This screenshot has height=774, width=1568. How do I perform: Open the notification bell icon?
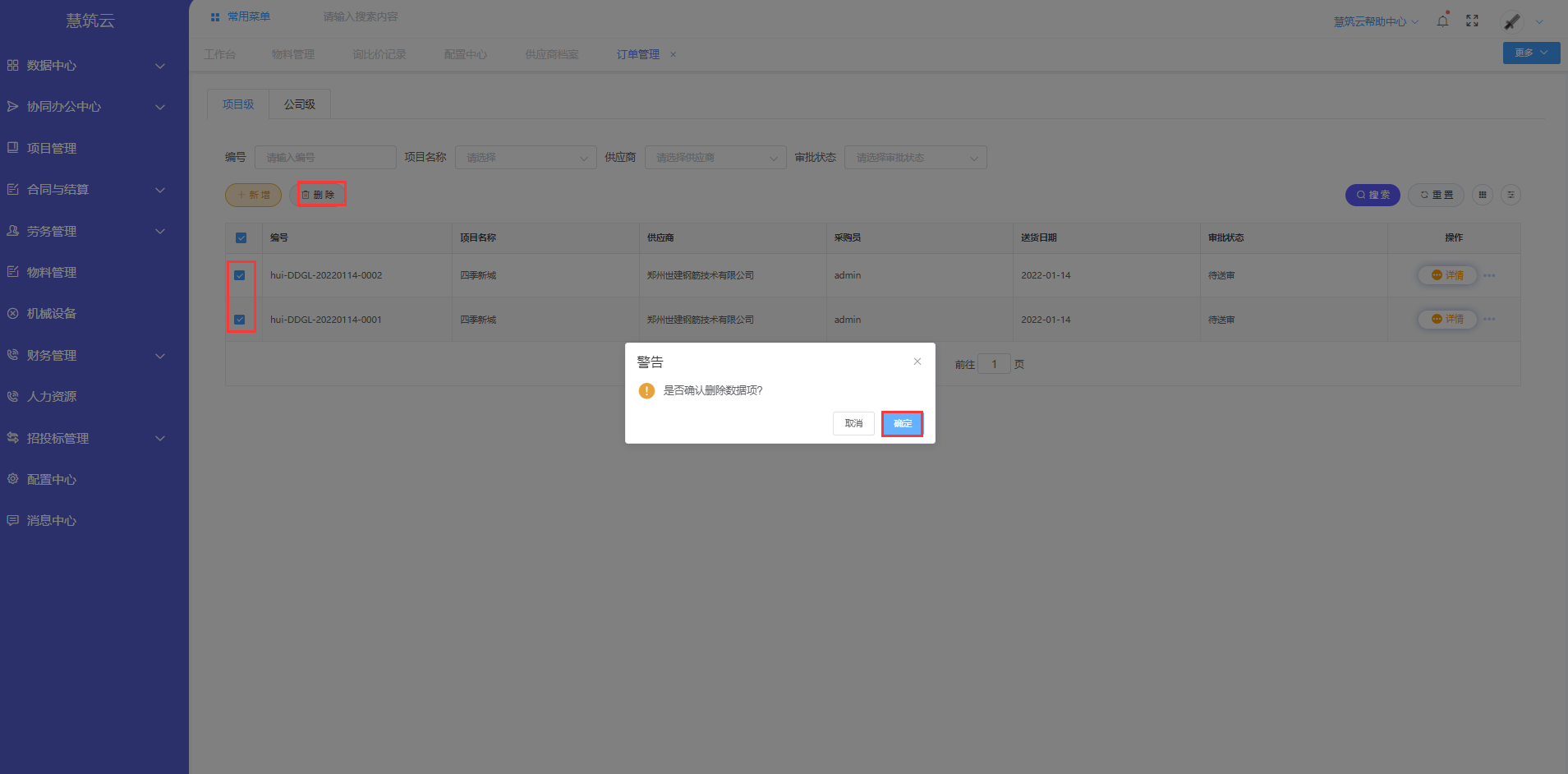pos(1443,21)
